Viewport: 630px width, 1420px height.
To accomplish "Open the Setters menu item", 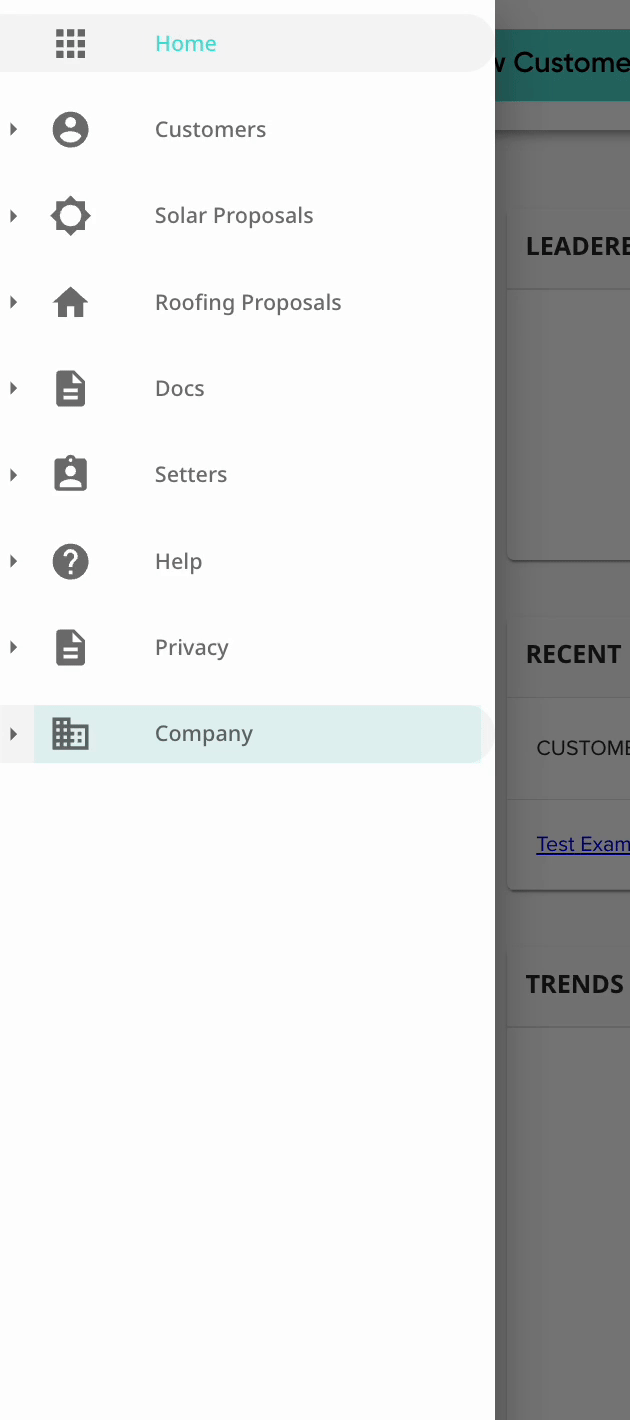I will (x=191, y=475).
